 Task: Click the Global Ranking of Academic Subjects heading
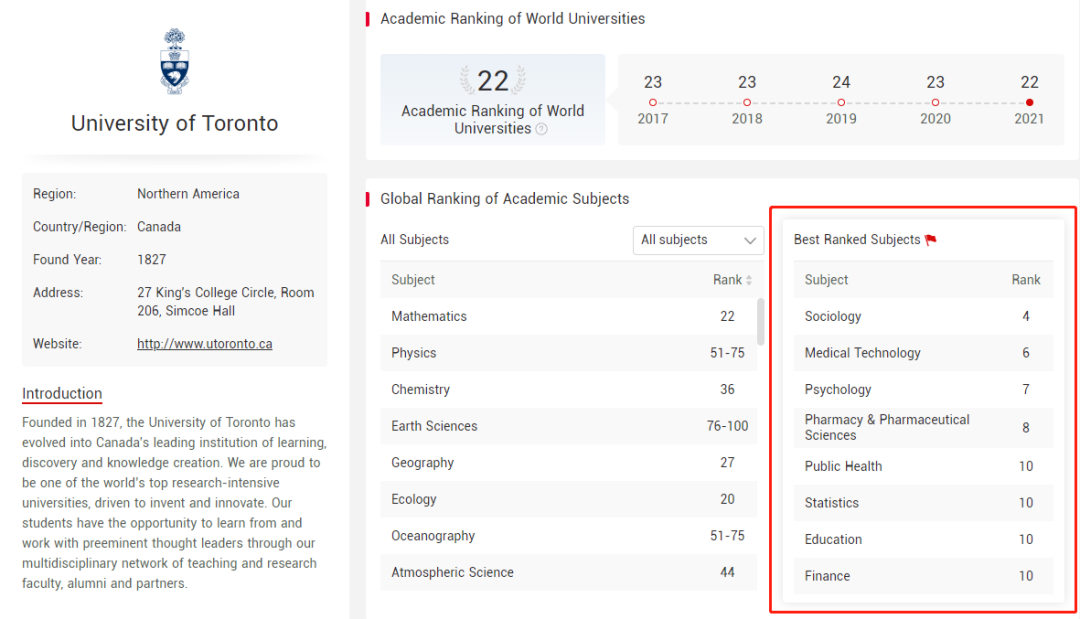pos(505,199)
